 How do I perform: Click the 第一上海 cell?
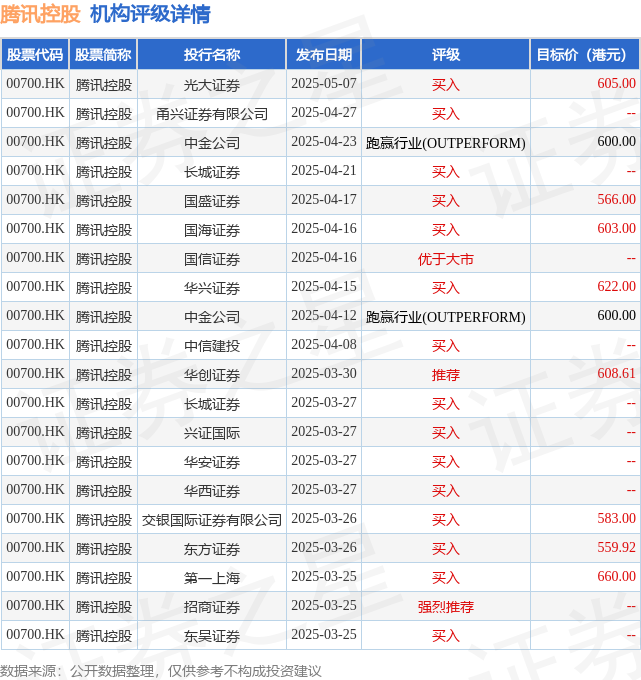[x=212, y=578]
